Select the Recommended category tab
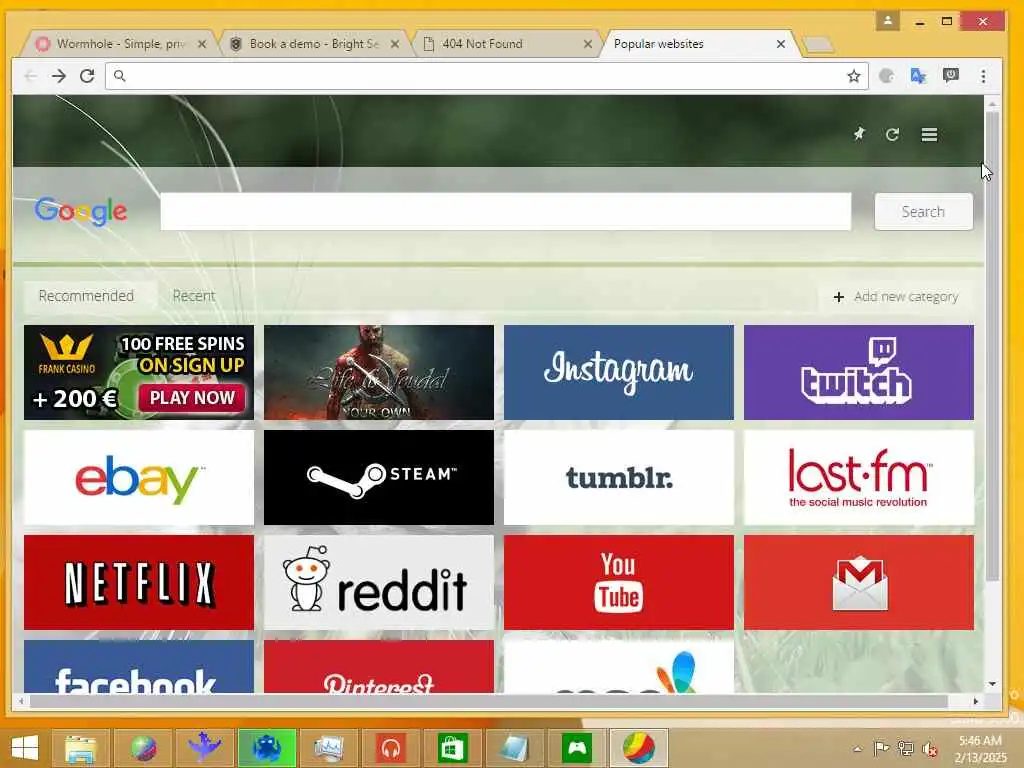1024x768 pixels. [x=86, y=296]
